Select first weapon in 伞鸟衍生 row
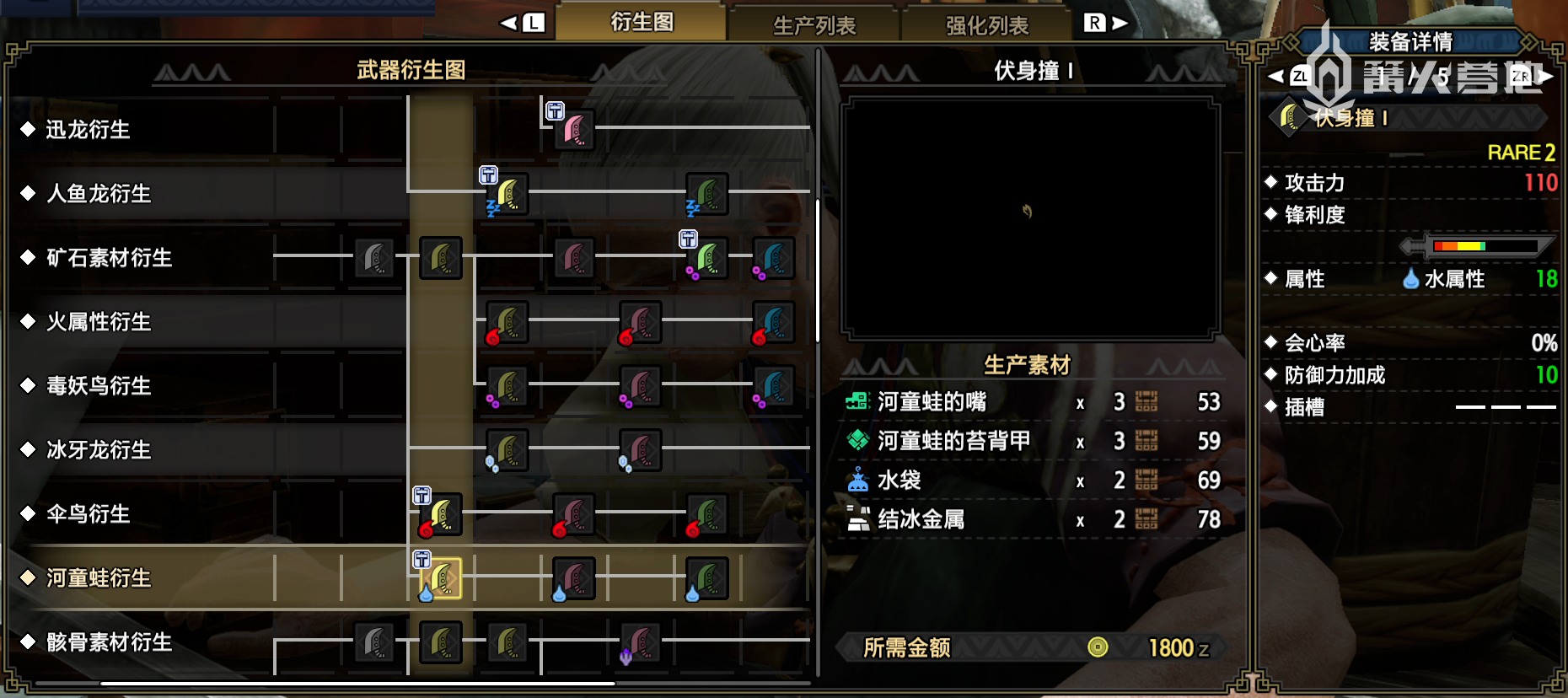This screenshot has height=698, width=1568. pyautogui.click(x=441, y=514)
